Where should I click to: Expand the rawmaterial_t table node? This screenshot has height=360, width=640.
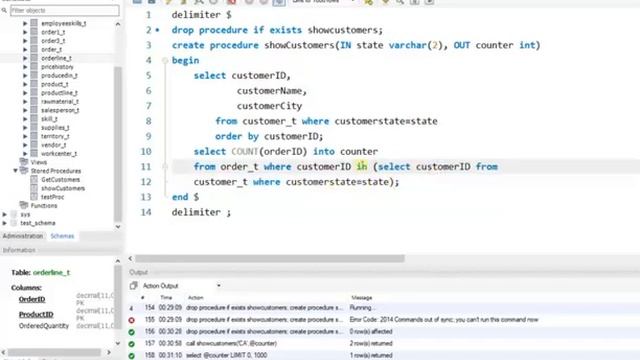tap(25, 102)
